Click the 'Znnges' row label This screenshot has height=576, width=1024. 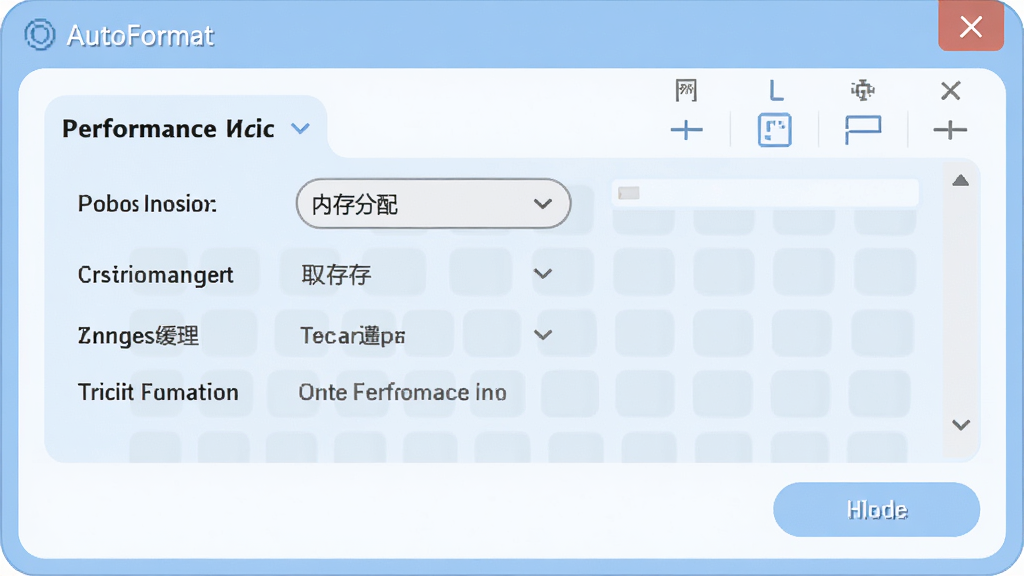point(138,336)
